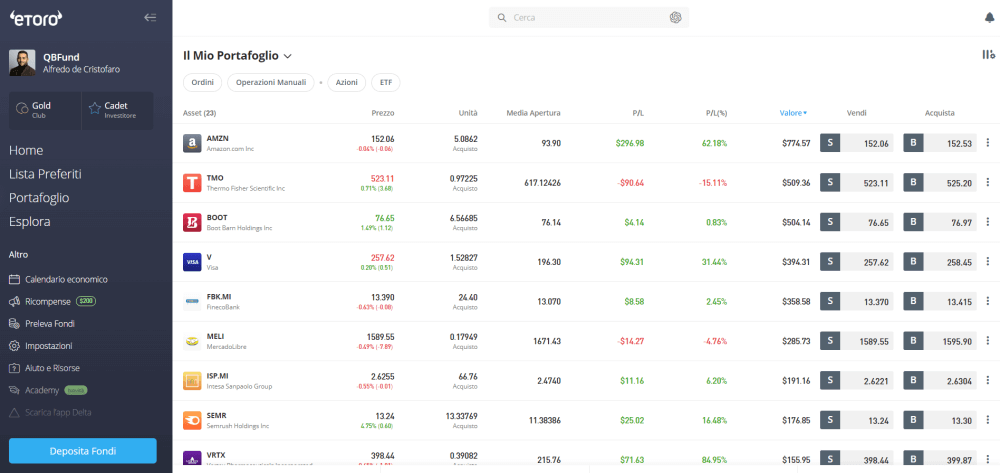
Task: Sort by the P/L(%) column header
Action: click(x=716, y=113)
